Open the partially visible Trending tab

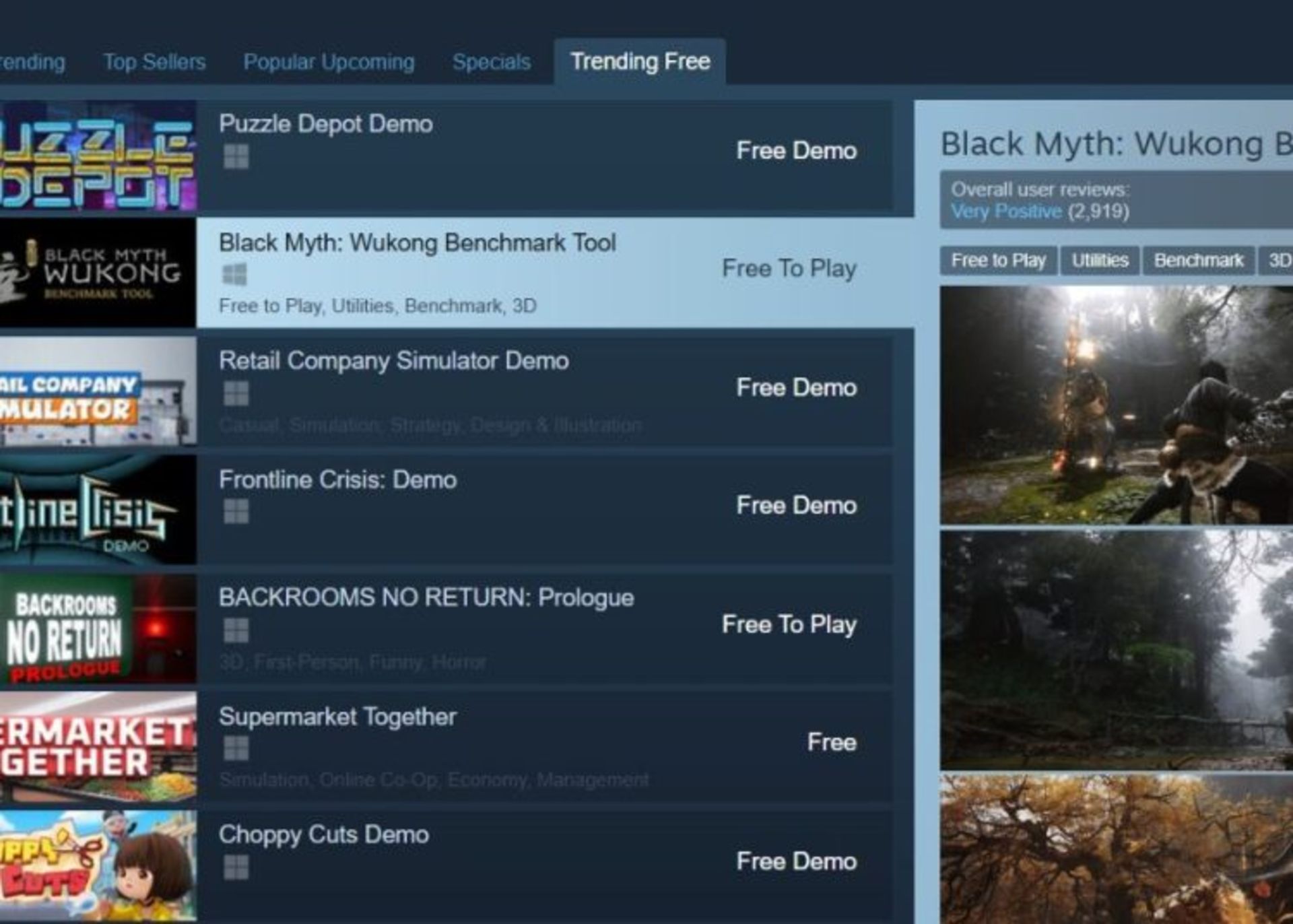(x=32, y=62)
